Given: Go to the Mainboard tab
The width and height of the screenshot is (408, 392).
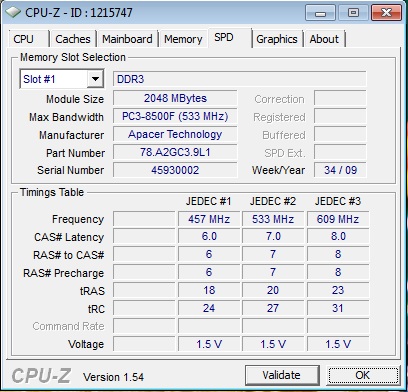Looking at the screenshot, I should 127,39.
